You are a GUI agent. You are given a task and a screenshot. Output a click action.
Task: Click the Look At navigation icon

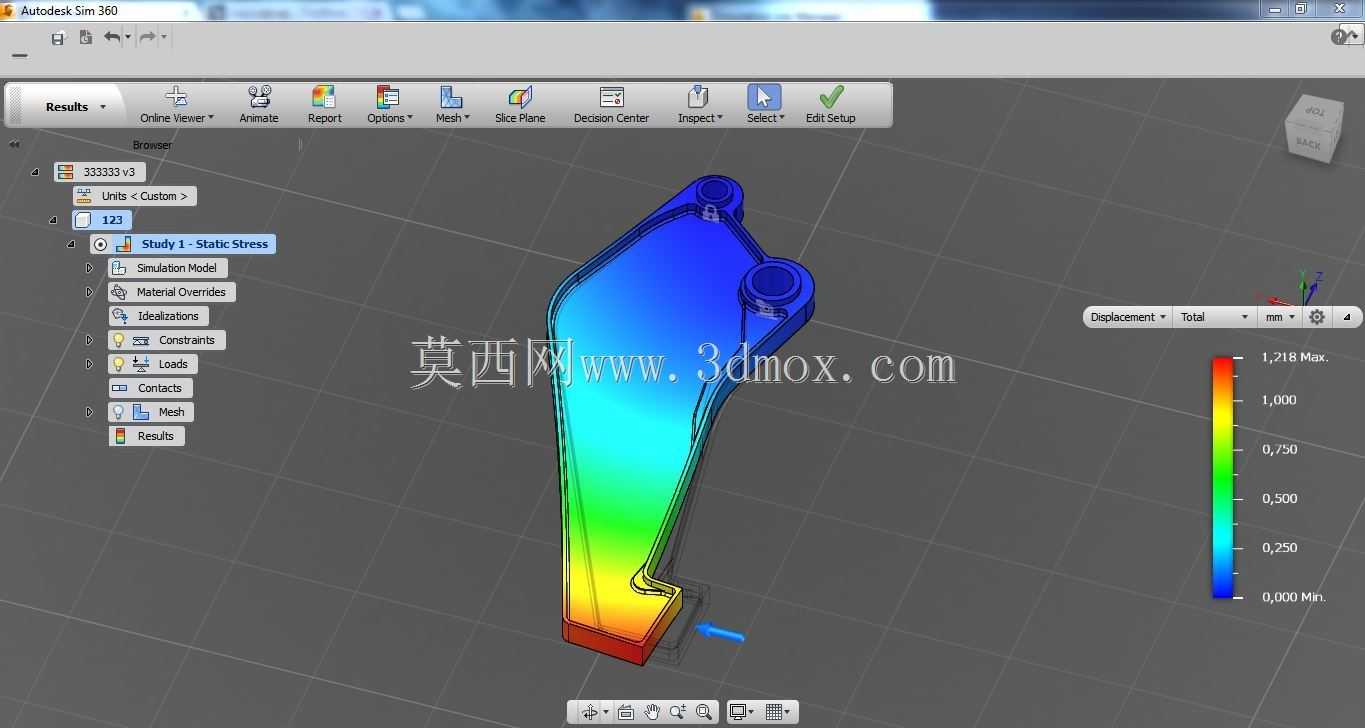[x=626, y=712]
